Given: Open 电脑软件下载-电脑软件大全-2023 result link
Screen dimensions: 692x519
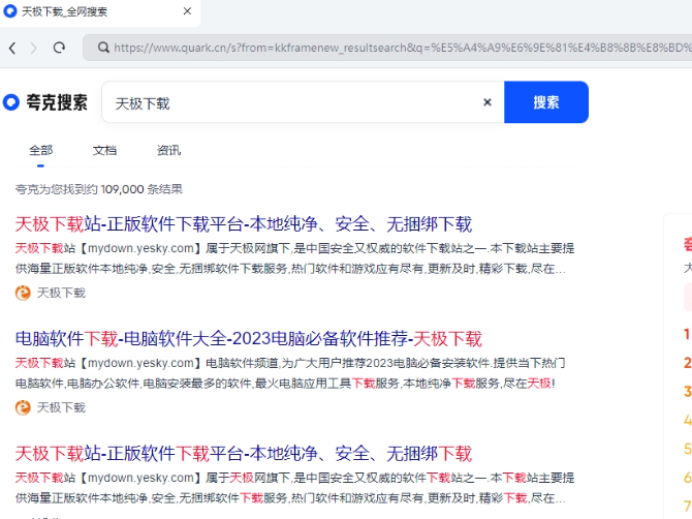Looking at the screenshot, I should 248,339.
